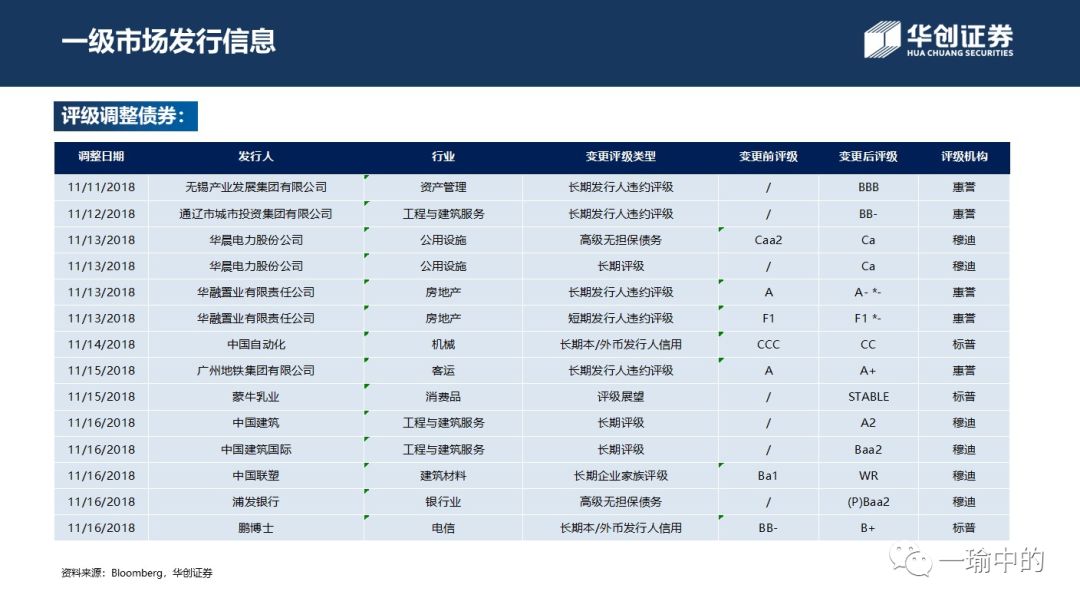Select the CC new rating cell
Image resolution: width=1080 pixels, height=608 pixels.
[x=868, y=344]
